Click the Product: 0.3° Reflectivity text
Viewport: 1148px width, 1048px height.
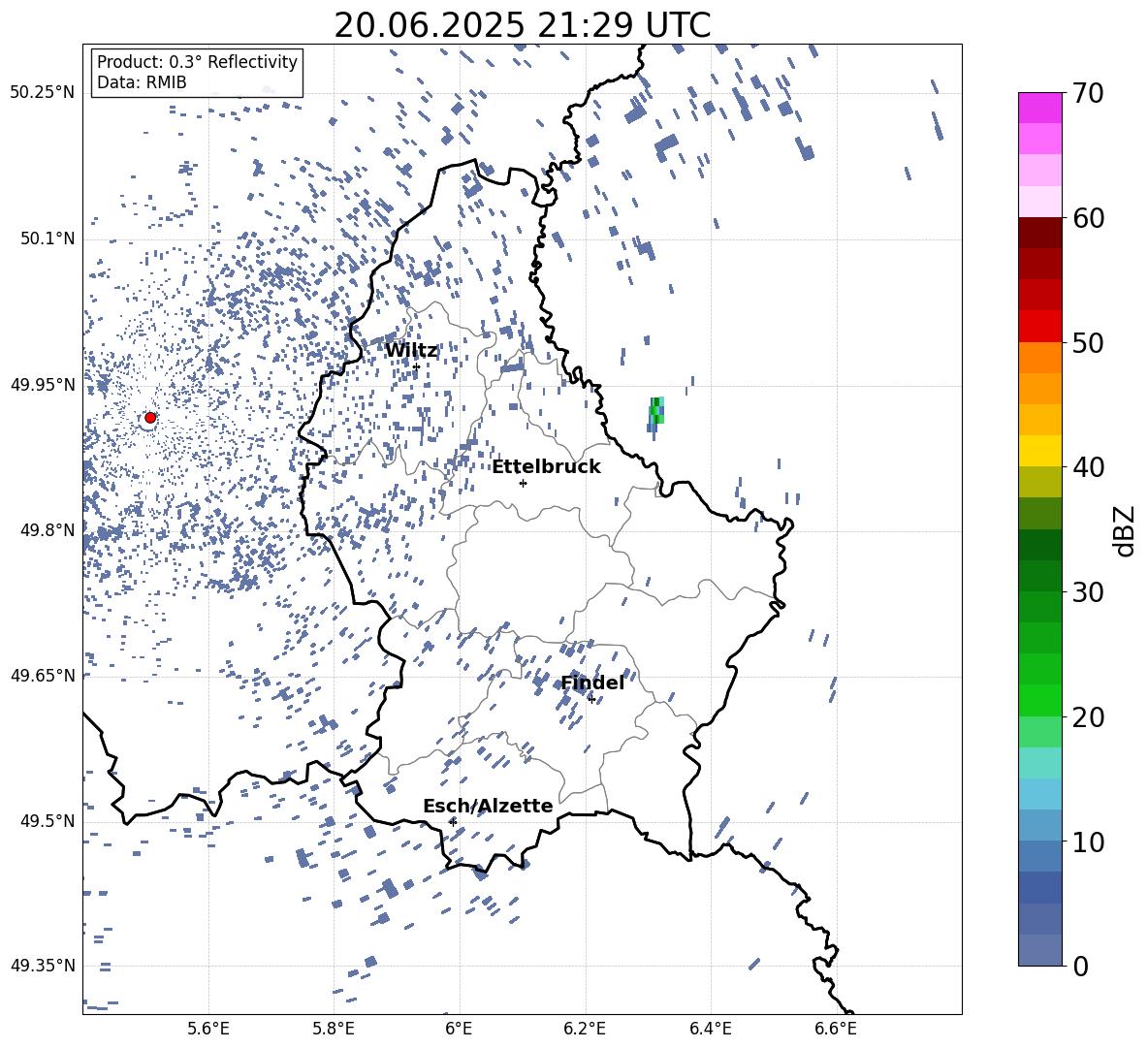[x=197, y=62]
